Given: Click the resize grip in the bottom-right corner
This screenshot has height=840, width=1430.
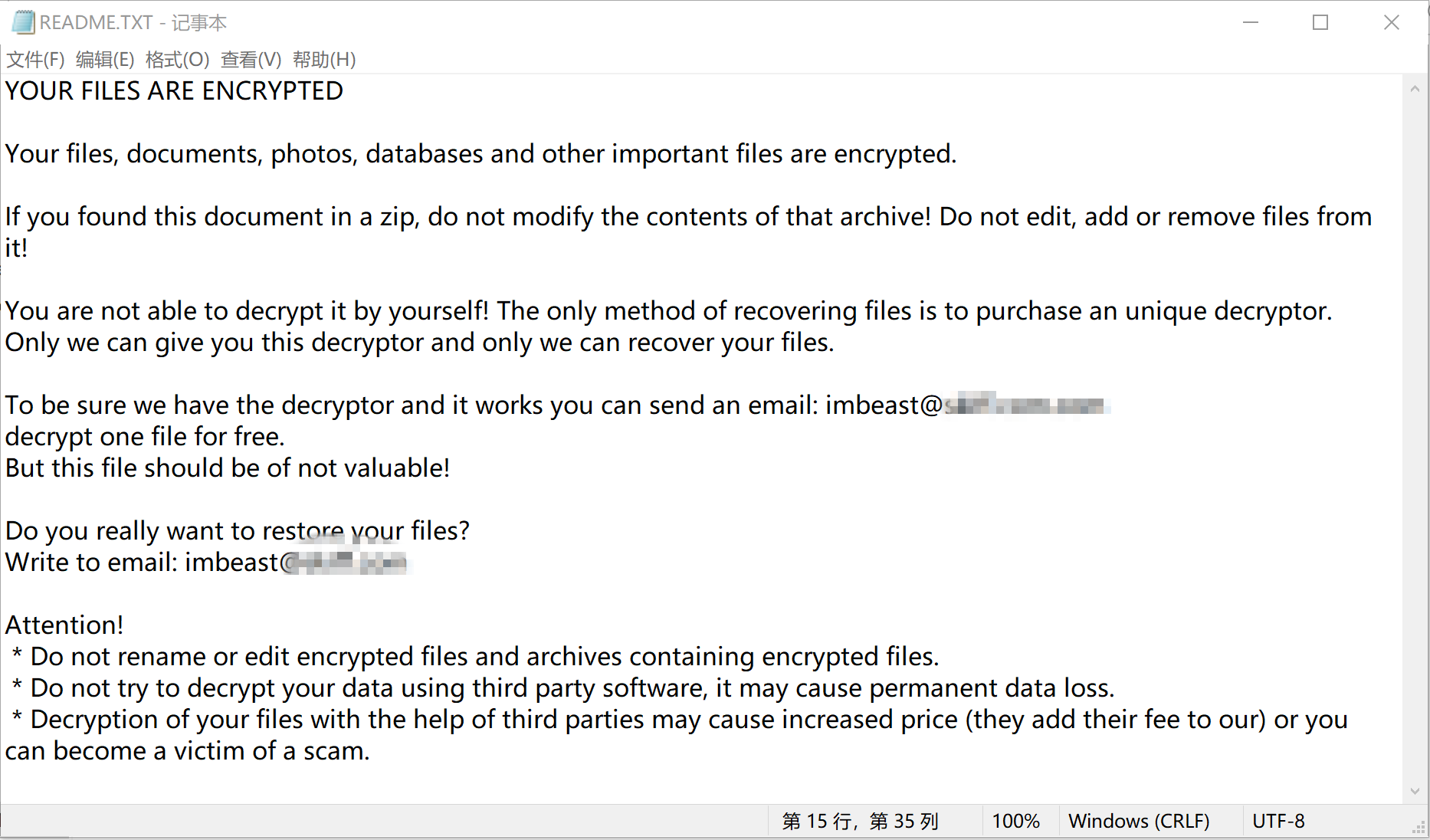Looking at the screenshot, I should point(1419,829).
